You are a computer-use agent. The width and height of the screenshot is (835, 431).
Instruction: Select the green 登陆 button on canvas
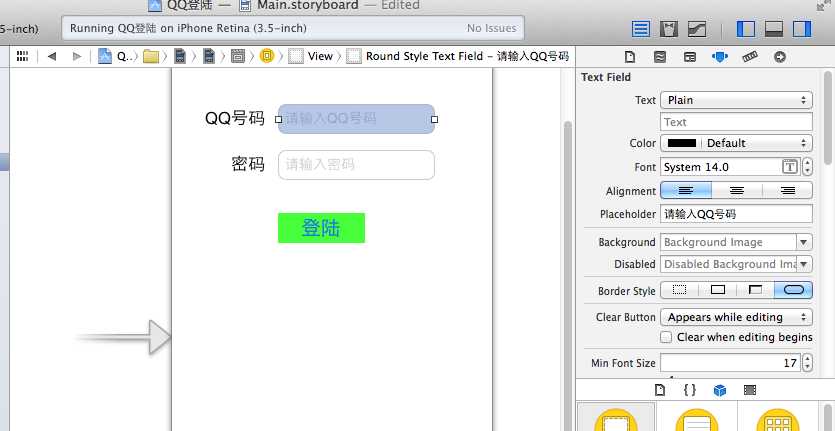pos(322,228)
